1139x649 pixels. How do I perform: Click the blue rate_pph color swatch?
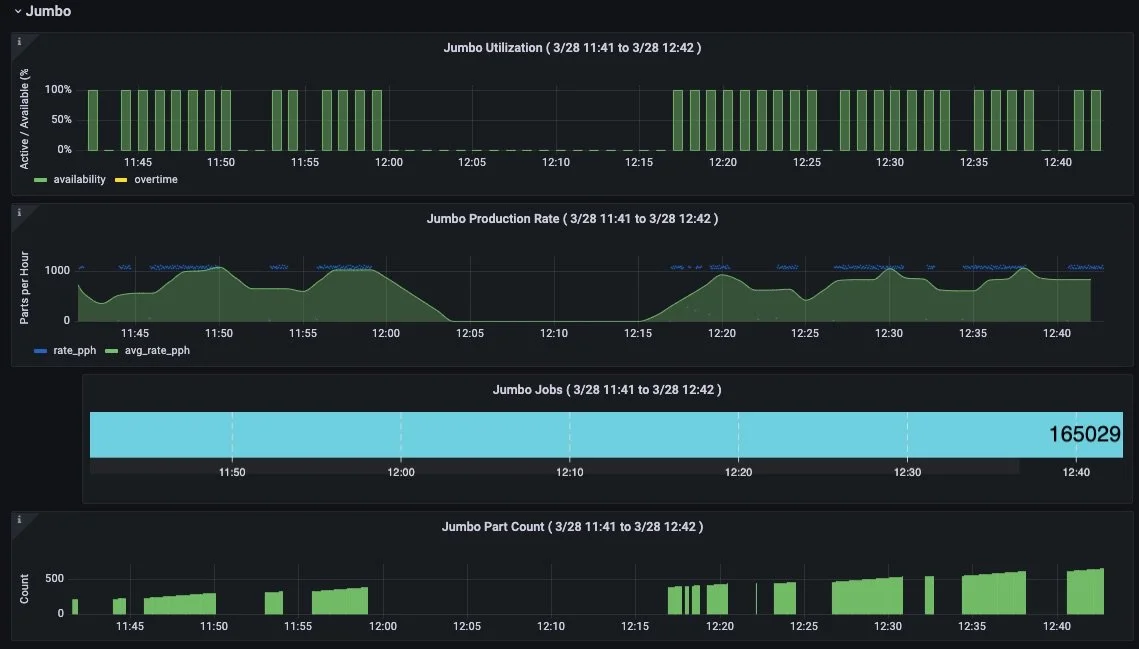point(41,351)
